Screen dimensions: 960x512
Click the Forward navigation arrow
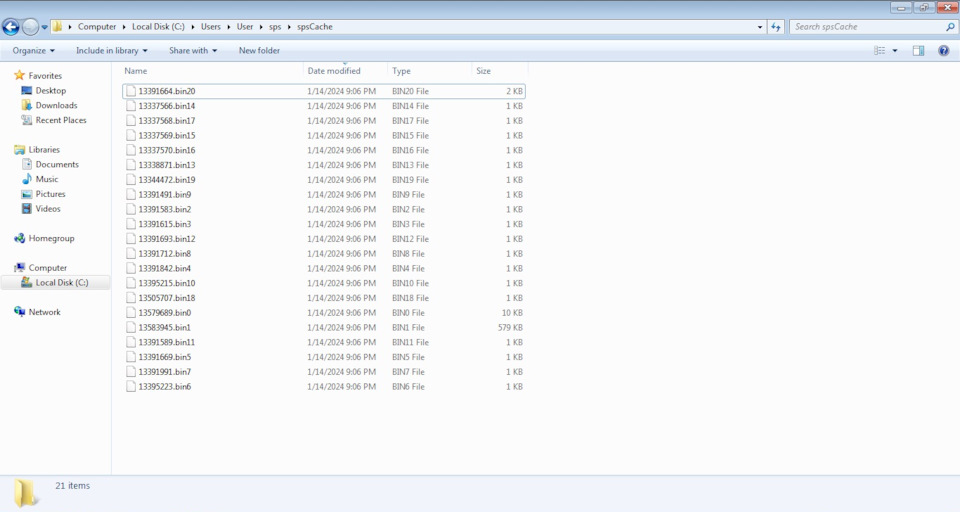[x=30, y=26]
